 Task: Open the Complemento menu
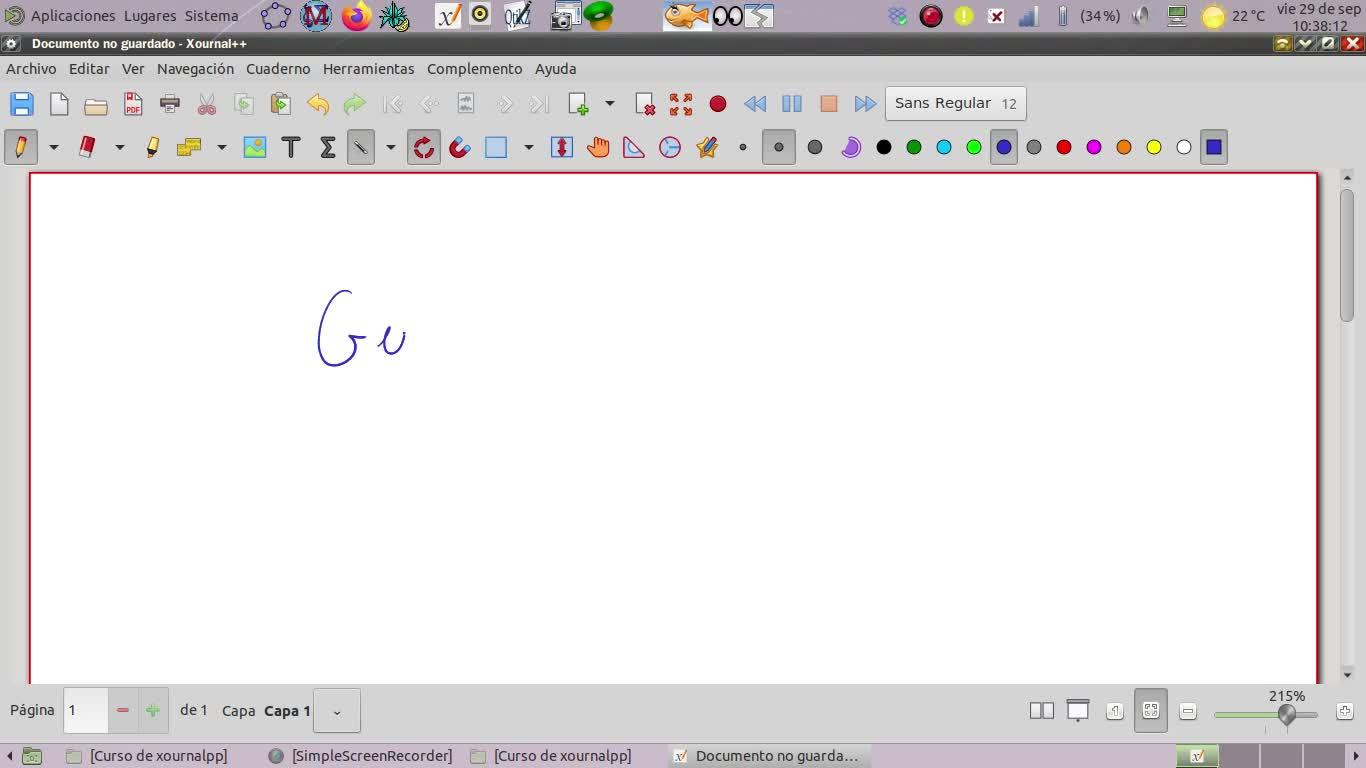click(x=474, y=69)
